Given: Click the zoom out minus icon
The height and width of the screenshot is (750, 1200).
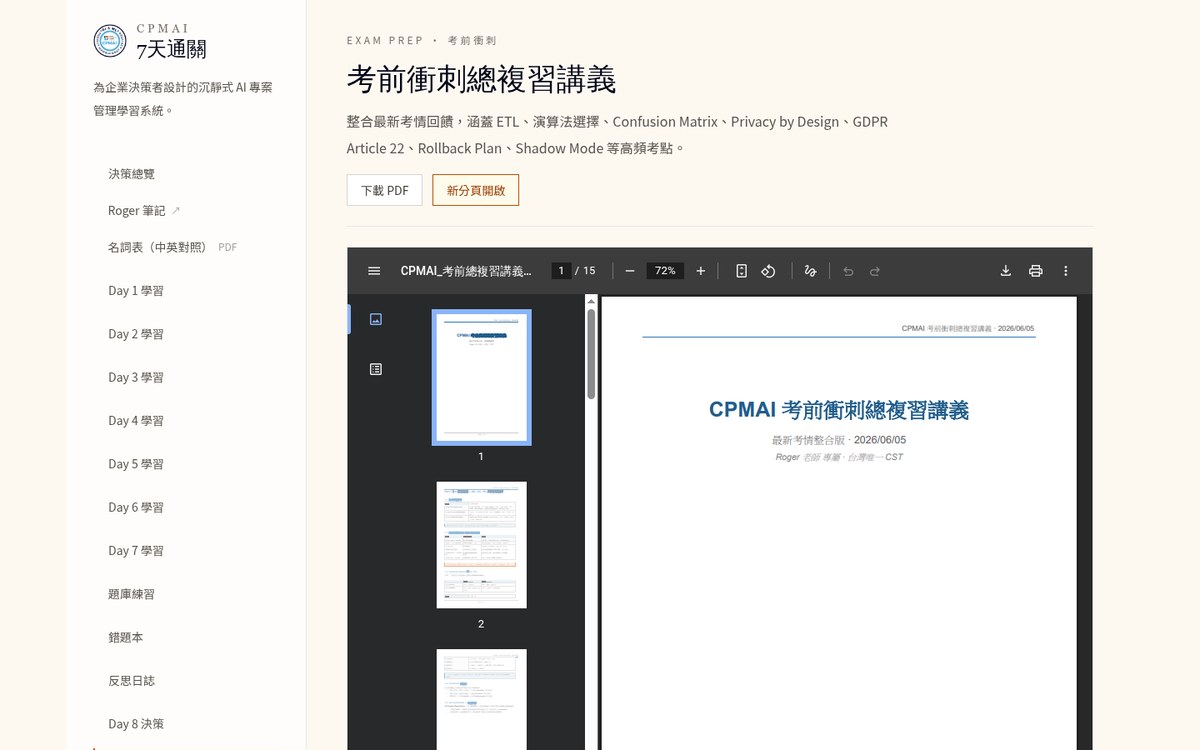Looking at the screenshot, I should pos(630,271).
